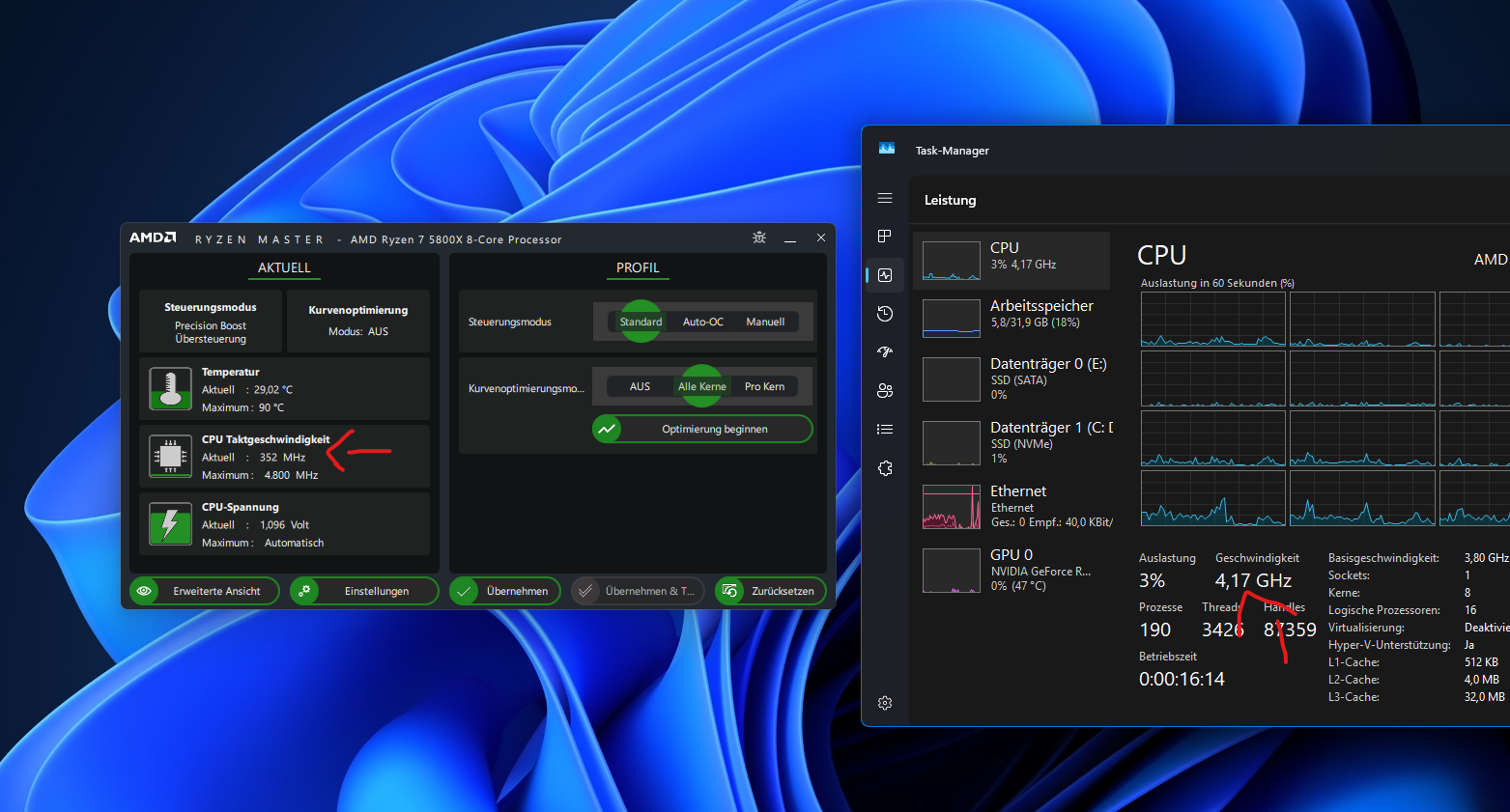Click 'Auslastung in 60 Sekunden (%)' label
This screenshot has width=1510, height=812.
coord(1217,283)
